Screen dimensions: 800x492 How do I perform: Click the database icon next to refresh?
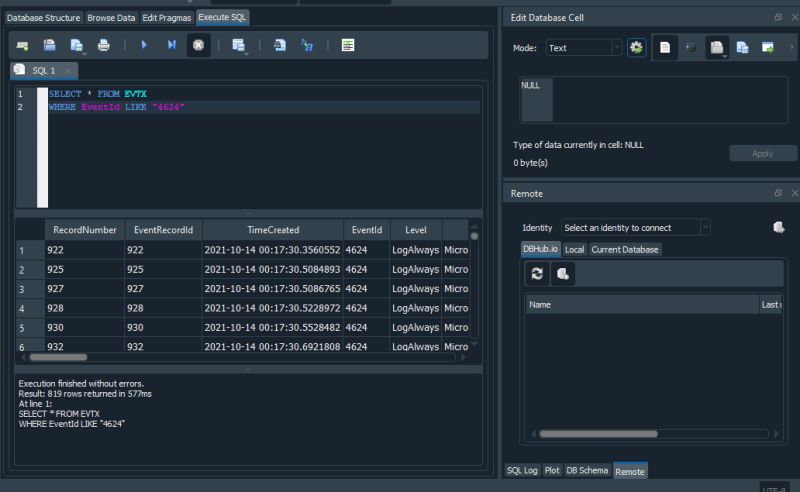coord(563,274)
